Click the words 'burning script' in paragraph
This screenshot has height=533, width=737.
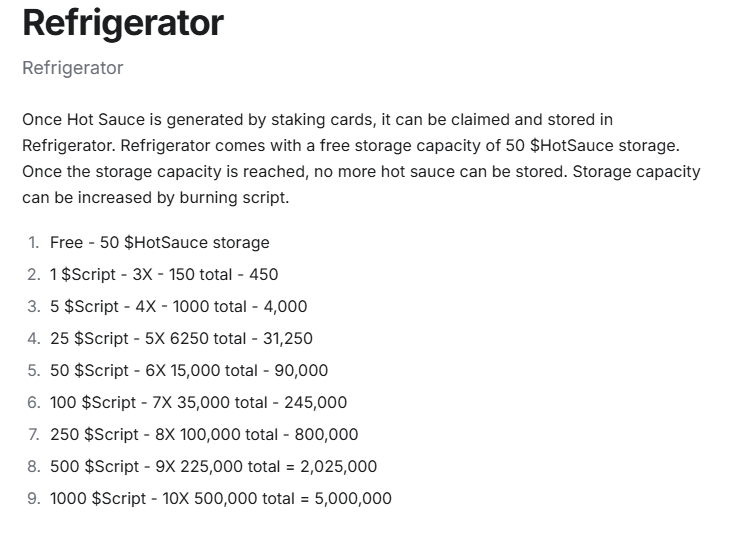point(234,197)
